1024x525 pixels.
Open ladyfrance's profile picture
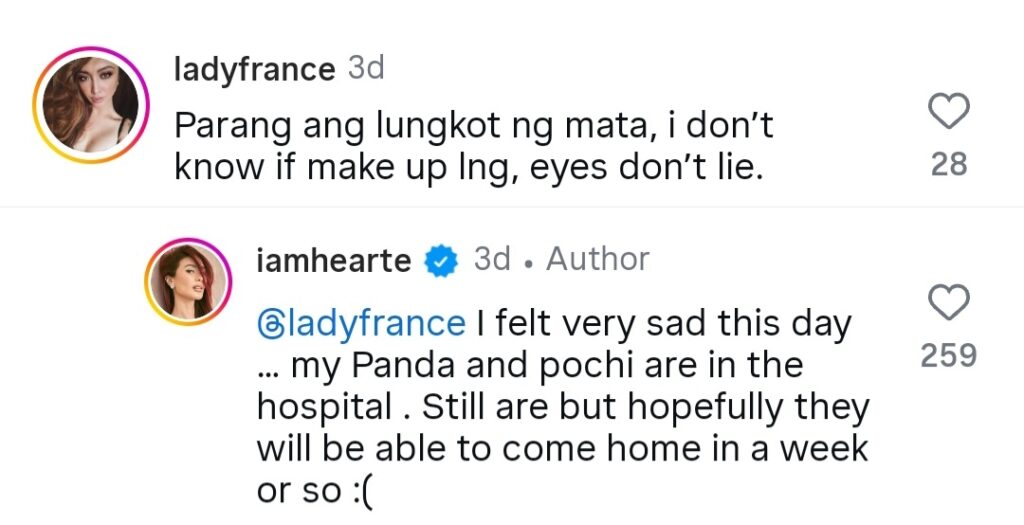pyautogui.click(x=91, y=105)
